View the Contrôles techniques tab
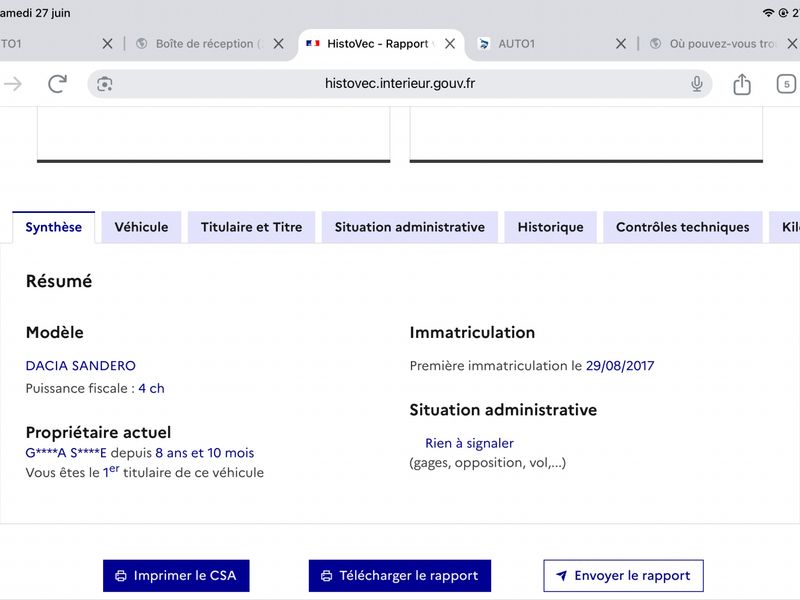Image resolution: width=800 pixels, height=600 pixels. [x=683, y=227]
